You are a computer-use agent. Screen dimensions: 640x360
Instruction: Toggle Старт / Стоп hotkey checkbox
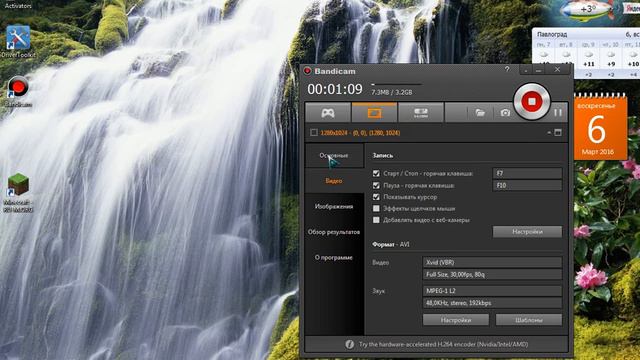click(376, 173)
